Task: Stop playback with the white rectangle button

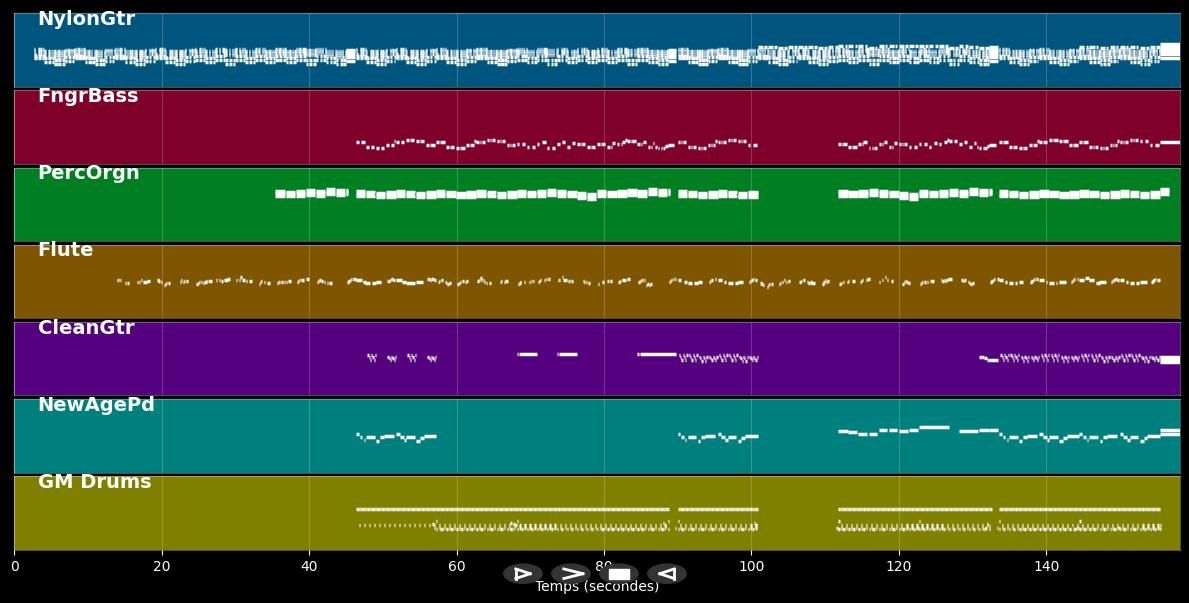Action: pyautogui.click(x=619, y=574)
